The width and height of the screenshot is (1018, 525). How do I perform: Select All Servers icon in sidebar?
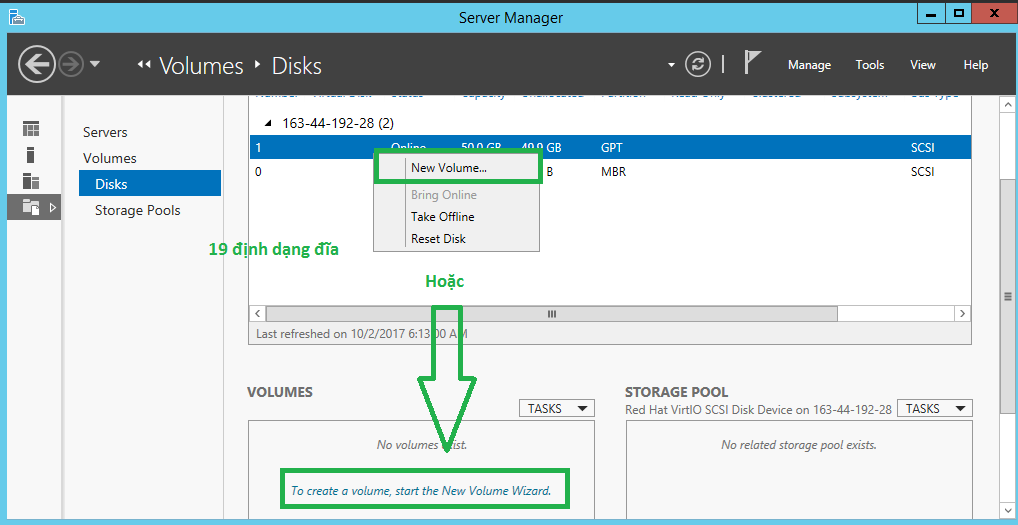32,181
